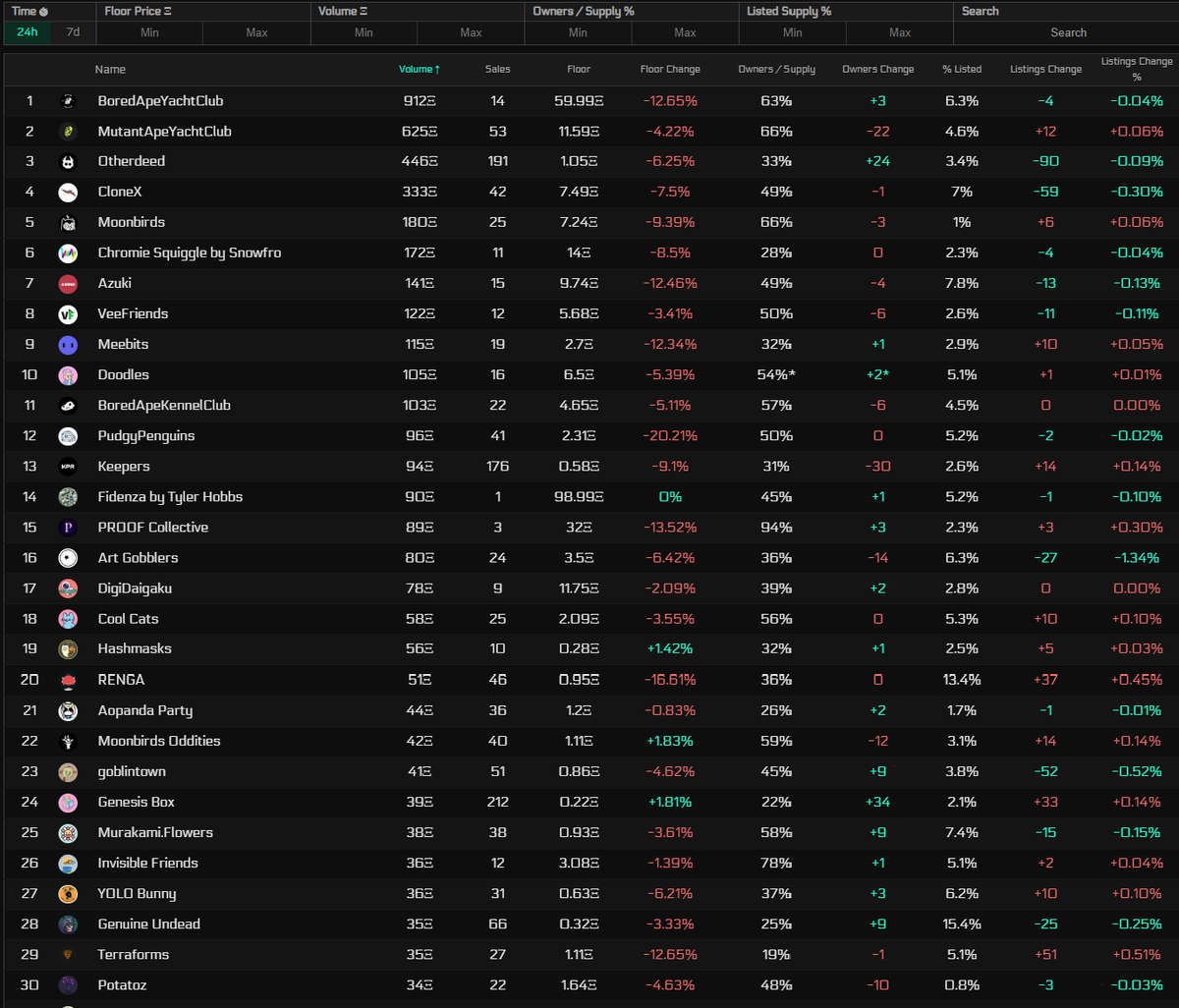The height and width of the screenshot is (1008, 1179).
Task: Sort by % Listed column
Action: coord(962,69)
